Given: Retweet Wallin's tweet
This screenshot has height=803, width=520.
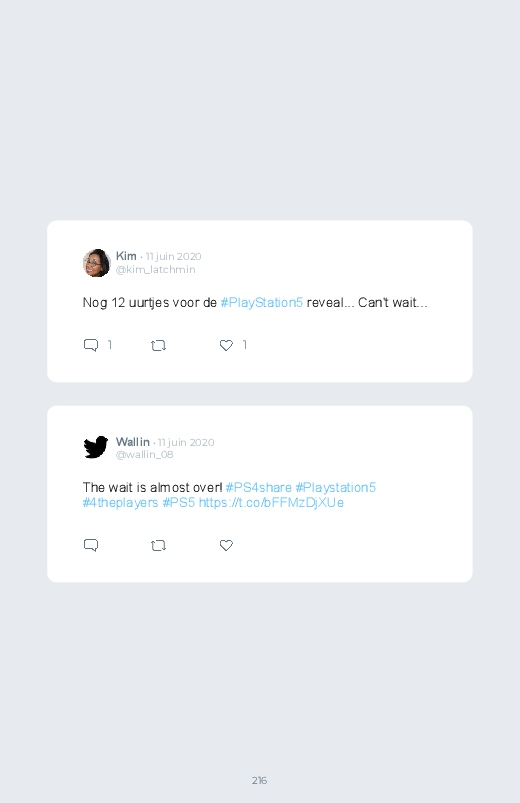Looking at the screenshot, I should [158, 546].
